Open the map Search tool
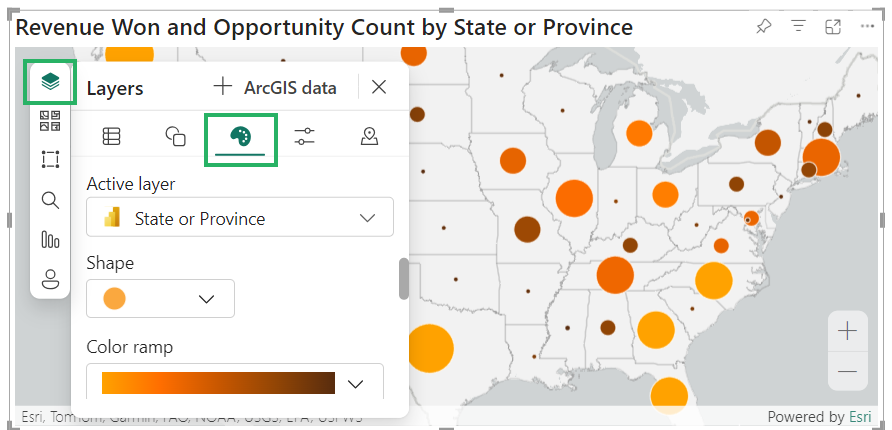 [50, 200]
